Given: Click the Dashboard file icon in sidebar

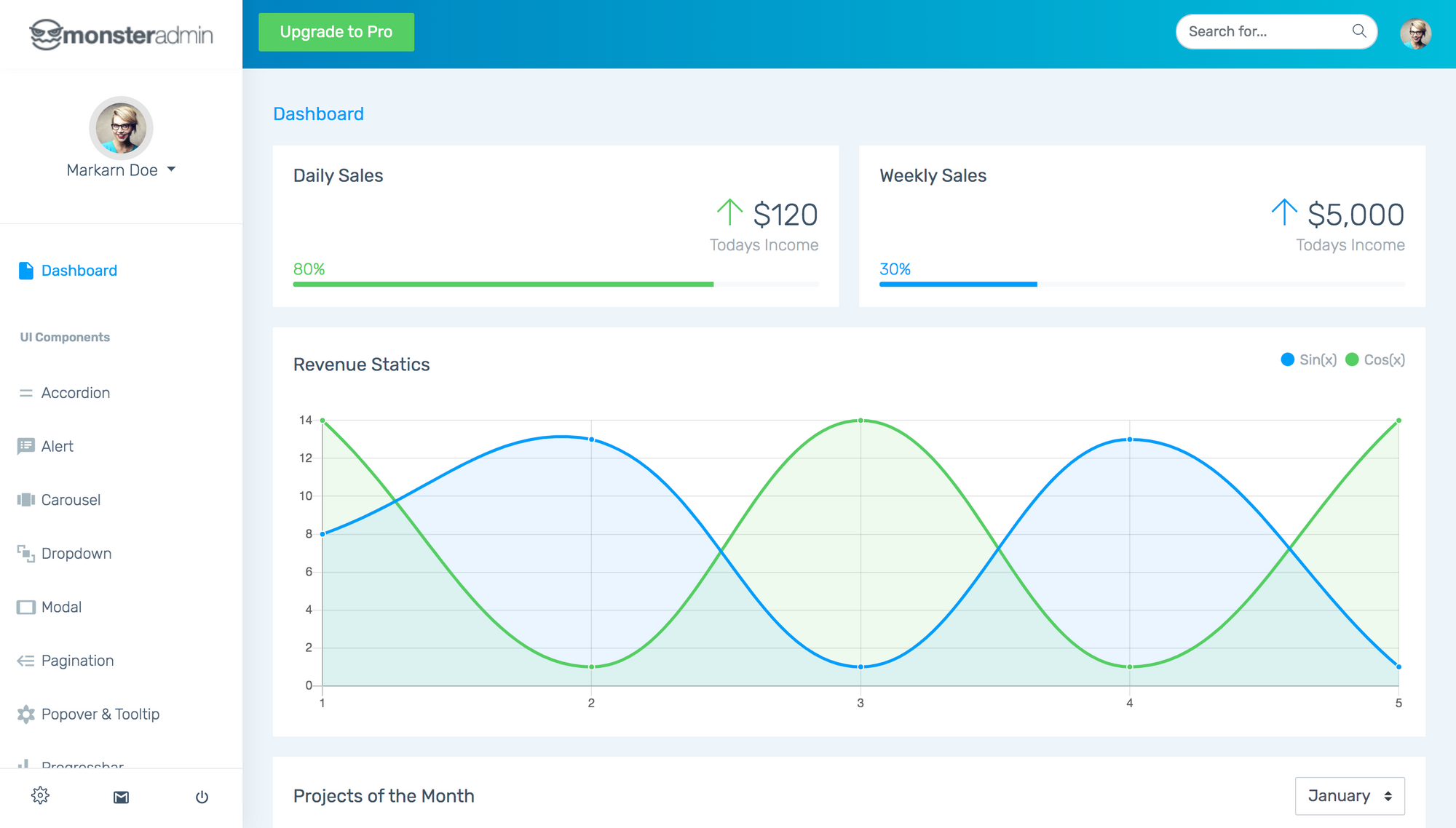Looking at the screenshot, I should coord(26,271).
